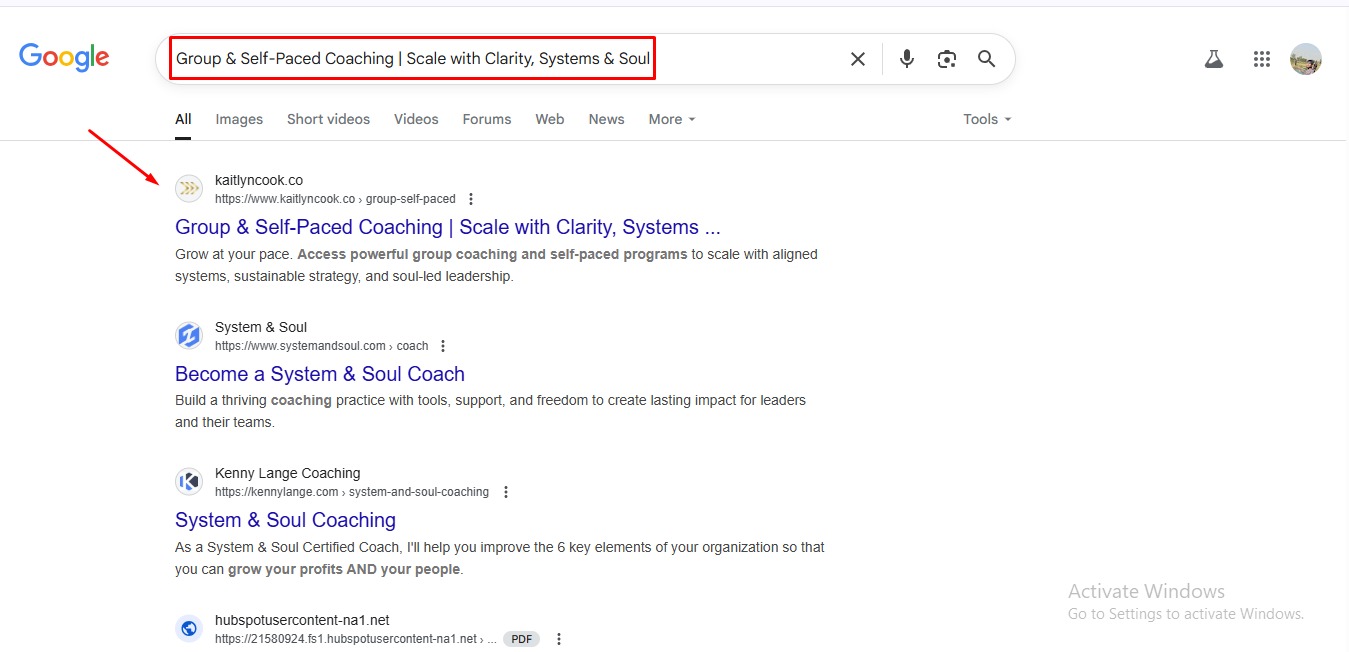Open options menu for System & Soul result

click(443, 346)
